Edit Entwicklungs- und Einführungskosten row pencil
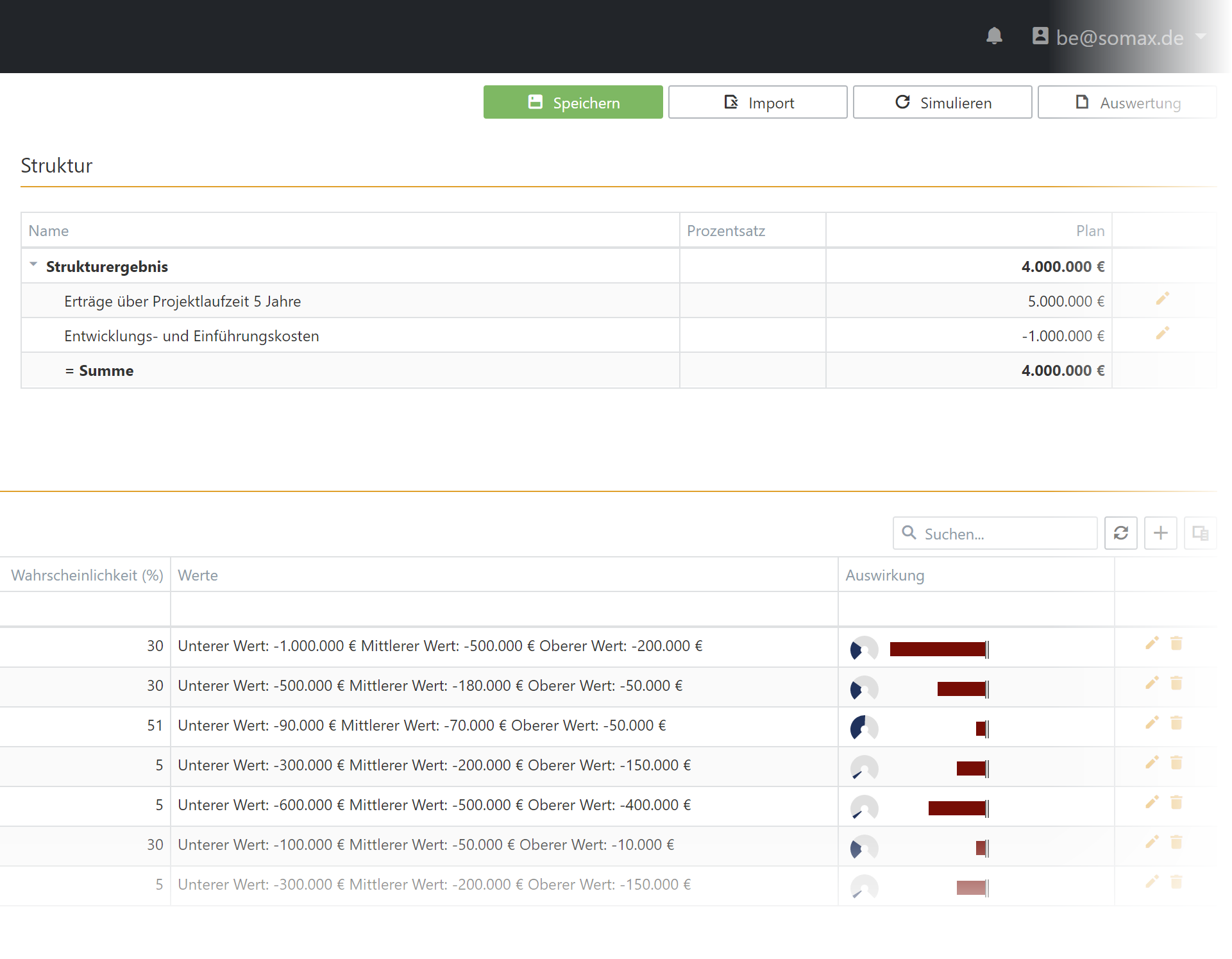 click(1162, 334)
